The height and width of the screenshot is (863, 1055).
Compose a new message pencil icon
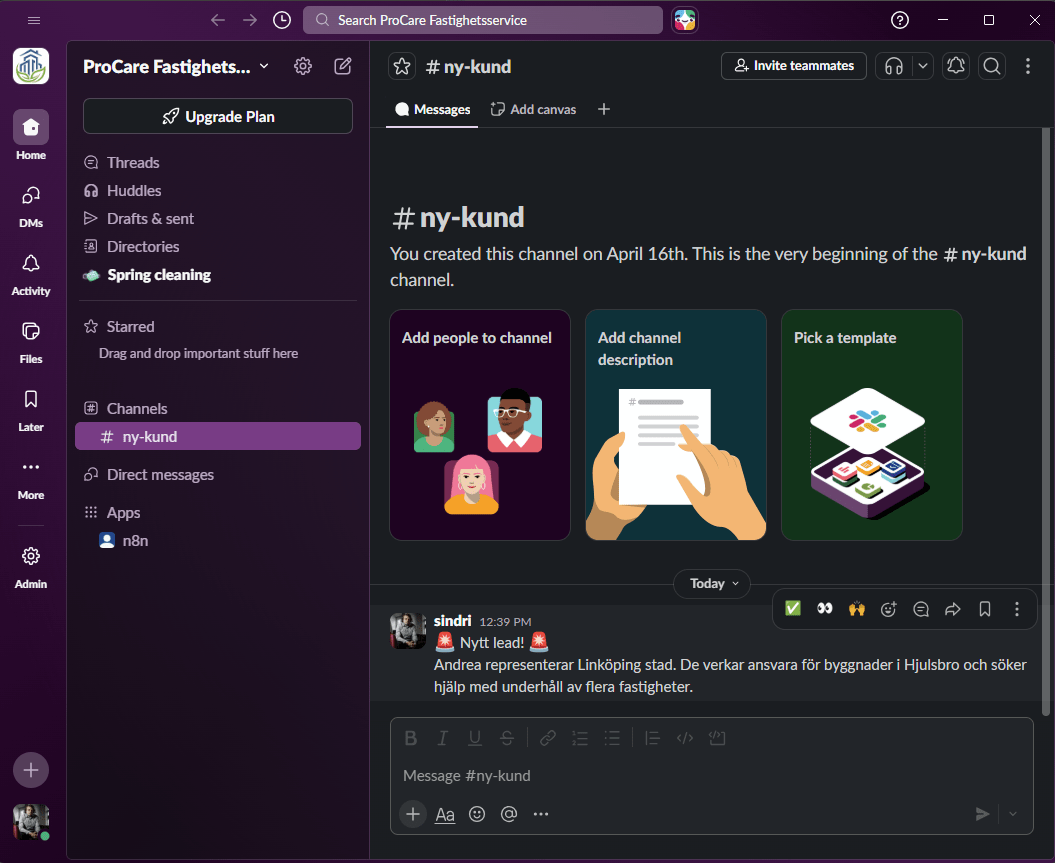342,66
